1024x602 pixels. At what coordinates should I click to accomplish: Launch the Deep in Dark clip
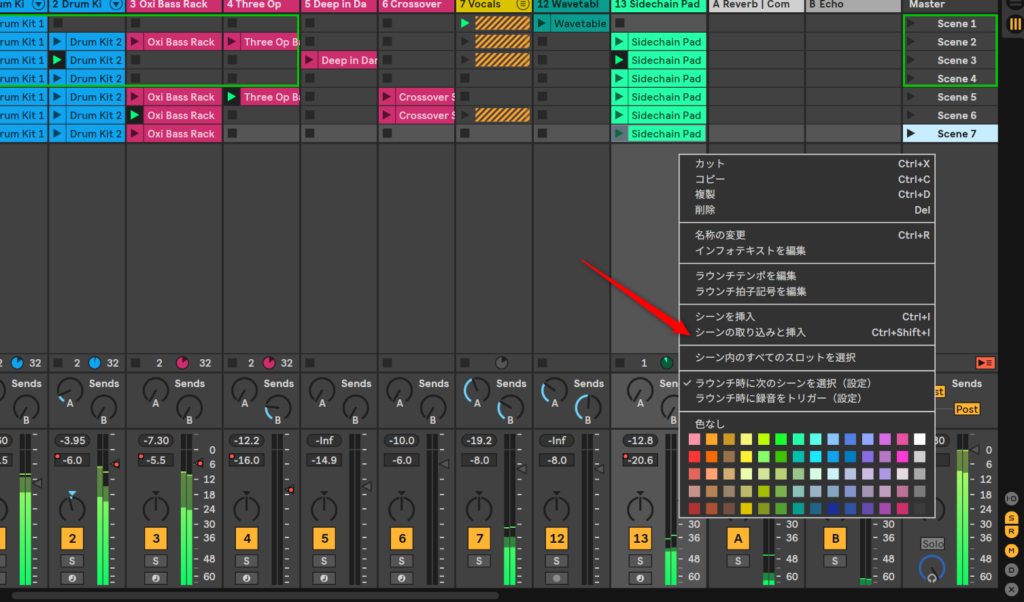tap(310, 61)
